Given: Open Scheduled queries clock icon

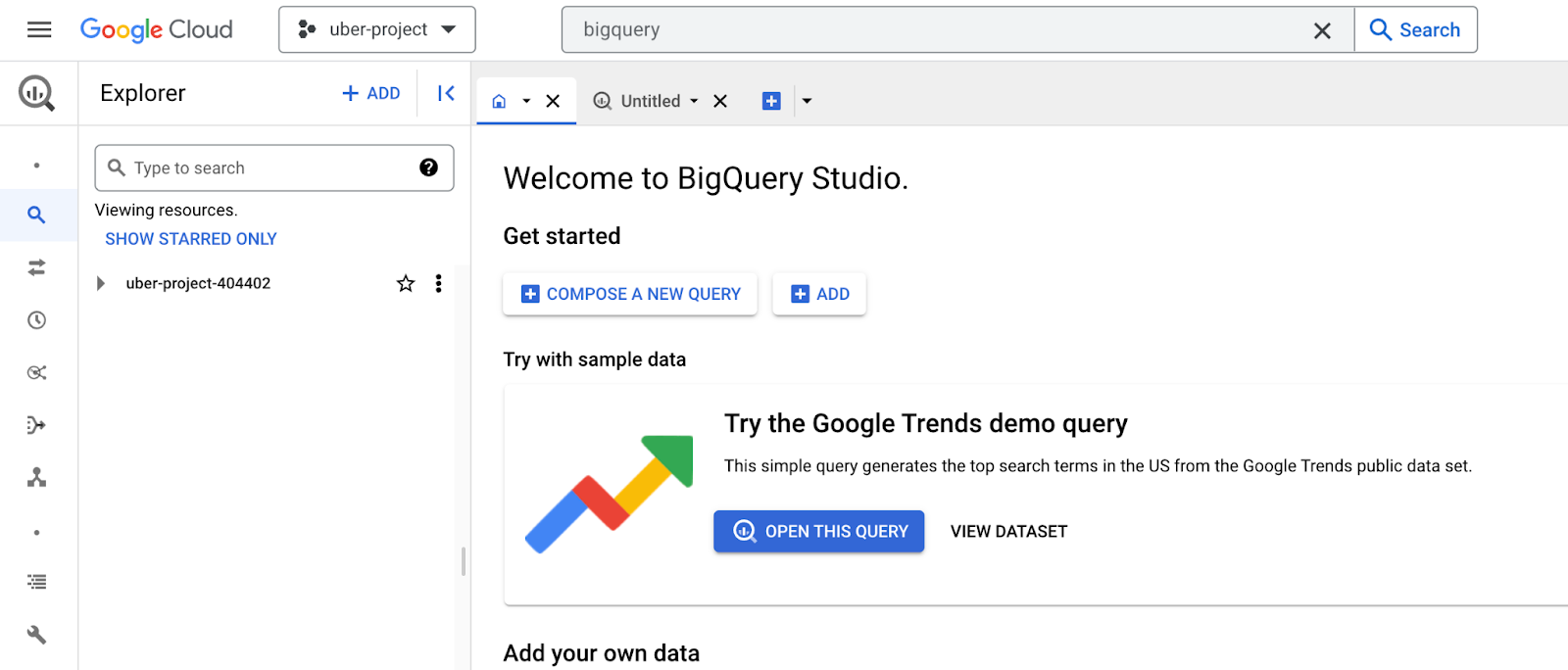Looking at the screenshot, I should [37, 320].
